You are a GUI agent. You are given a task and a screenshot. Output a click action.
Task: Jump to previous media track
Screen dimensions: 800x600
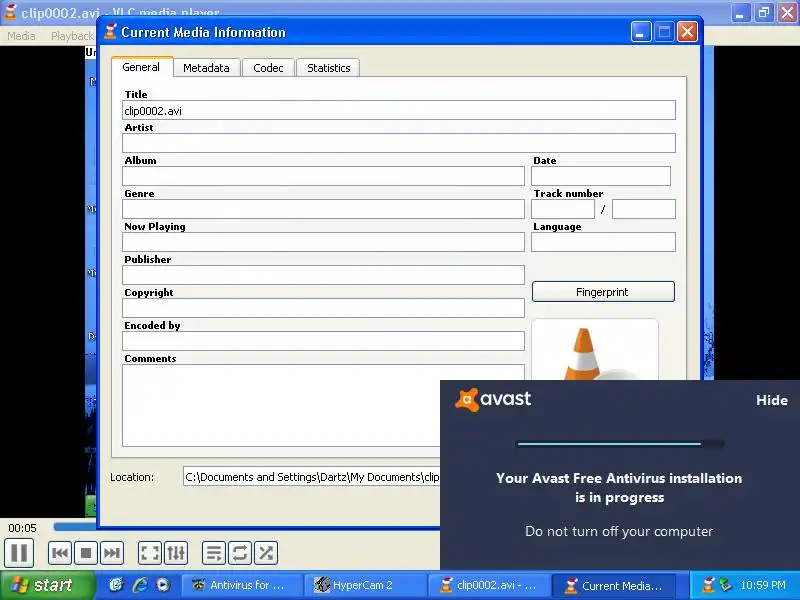click(x=60, y=553)
